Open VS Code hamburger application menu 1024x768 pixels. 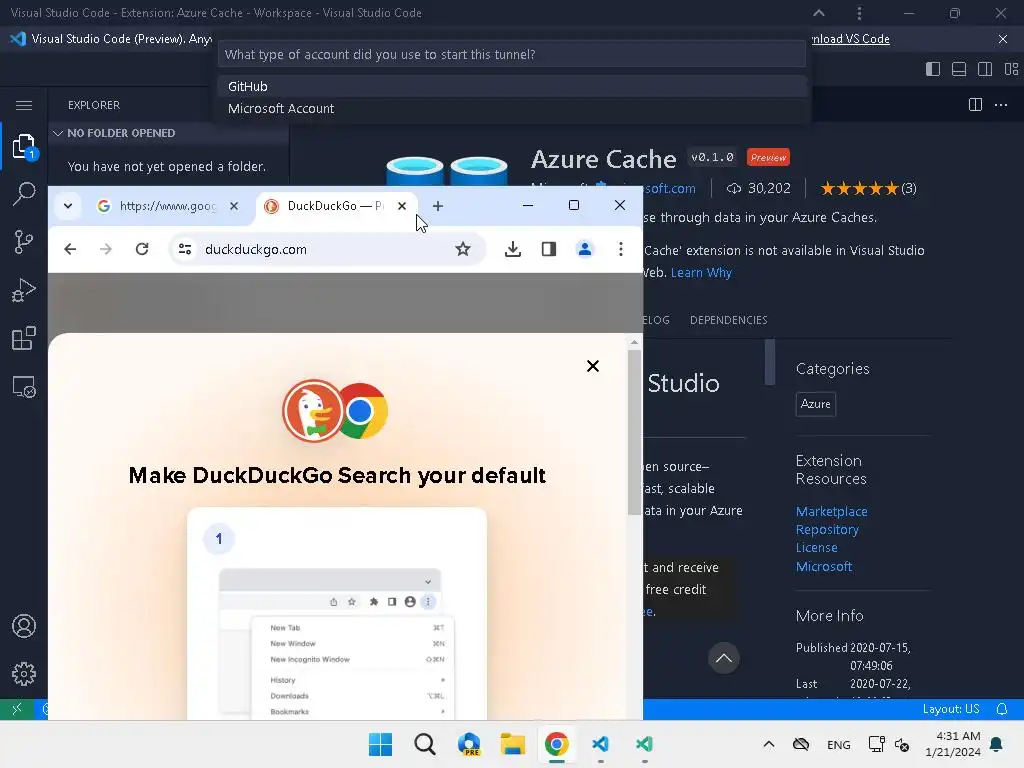pos(24,105)
